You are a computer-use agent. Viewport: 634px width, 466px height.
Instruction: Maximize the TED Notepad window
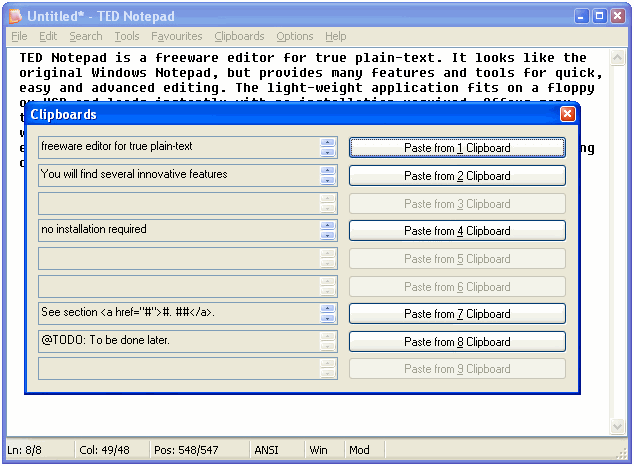coord(600,16)
